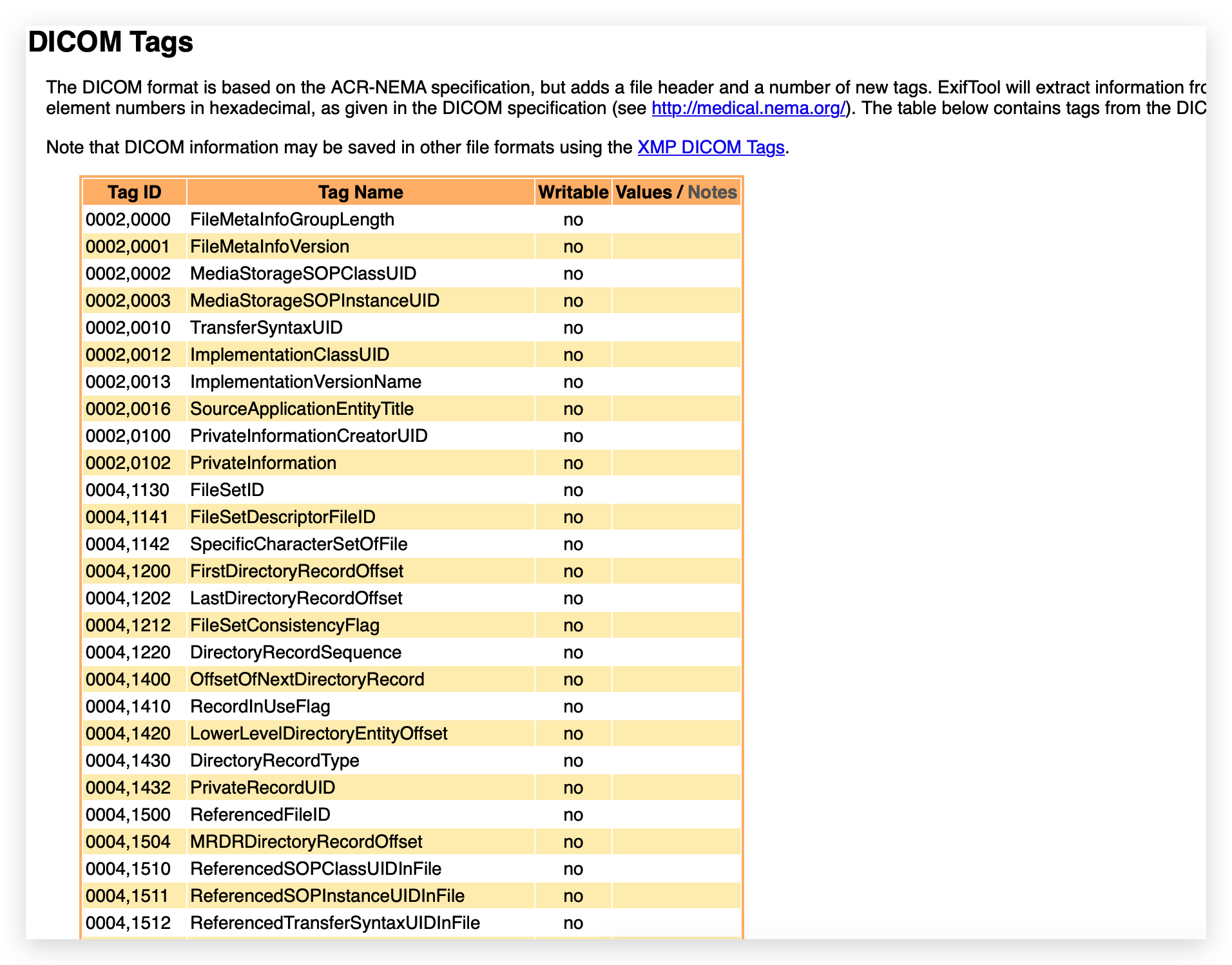The height and width of the screenshot is (965, 1232).
Task: Open the XMP DICOM Tags link
Action: pos(711,147)
